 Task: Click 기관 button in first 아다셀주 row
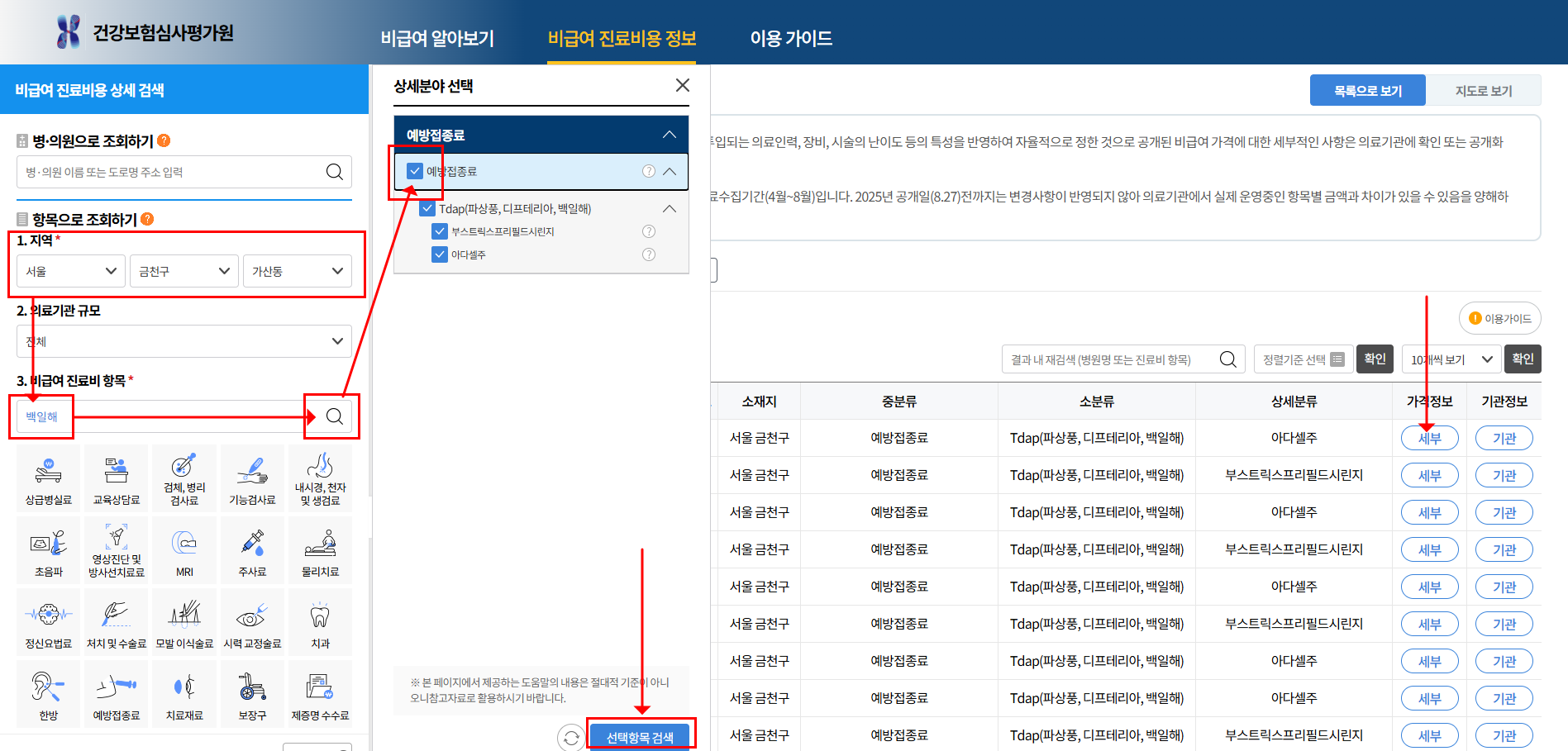(x=1504, y=438)
